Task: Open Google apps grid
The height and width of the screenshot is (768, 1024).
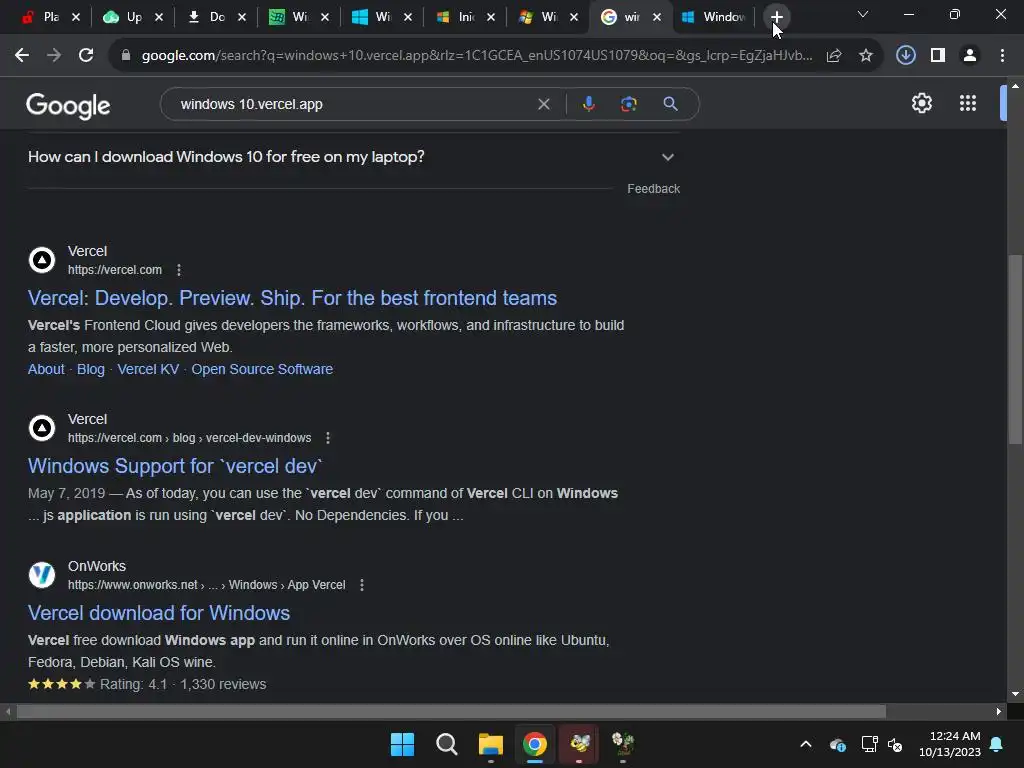Action: pyautogui.click(x=968, y=103)
